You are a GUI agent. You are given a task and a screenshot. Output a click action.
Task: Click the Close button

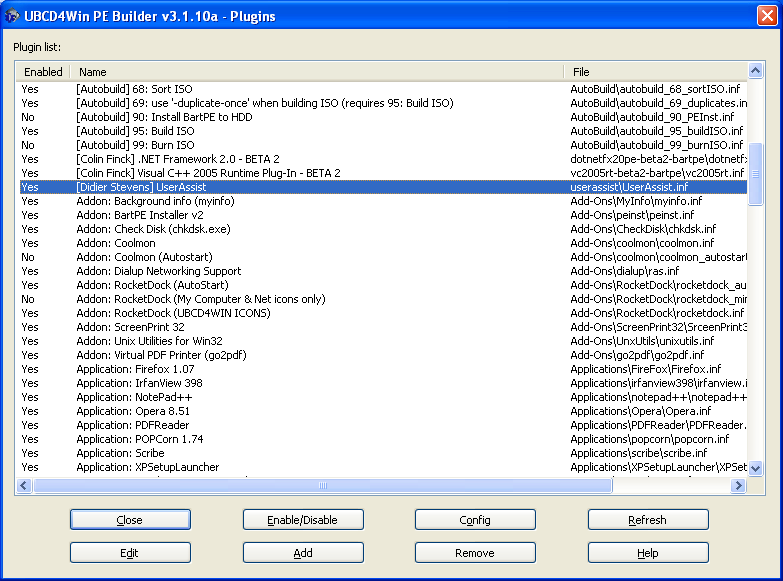click(x=130, y=520)
